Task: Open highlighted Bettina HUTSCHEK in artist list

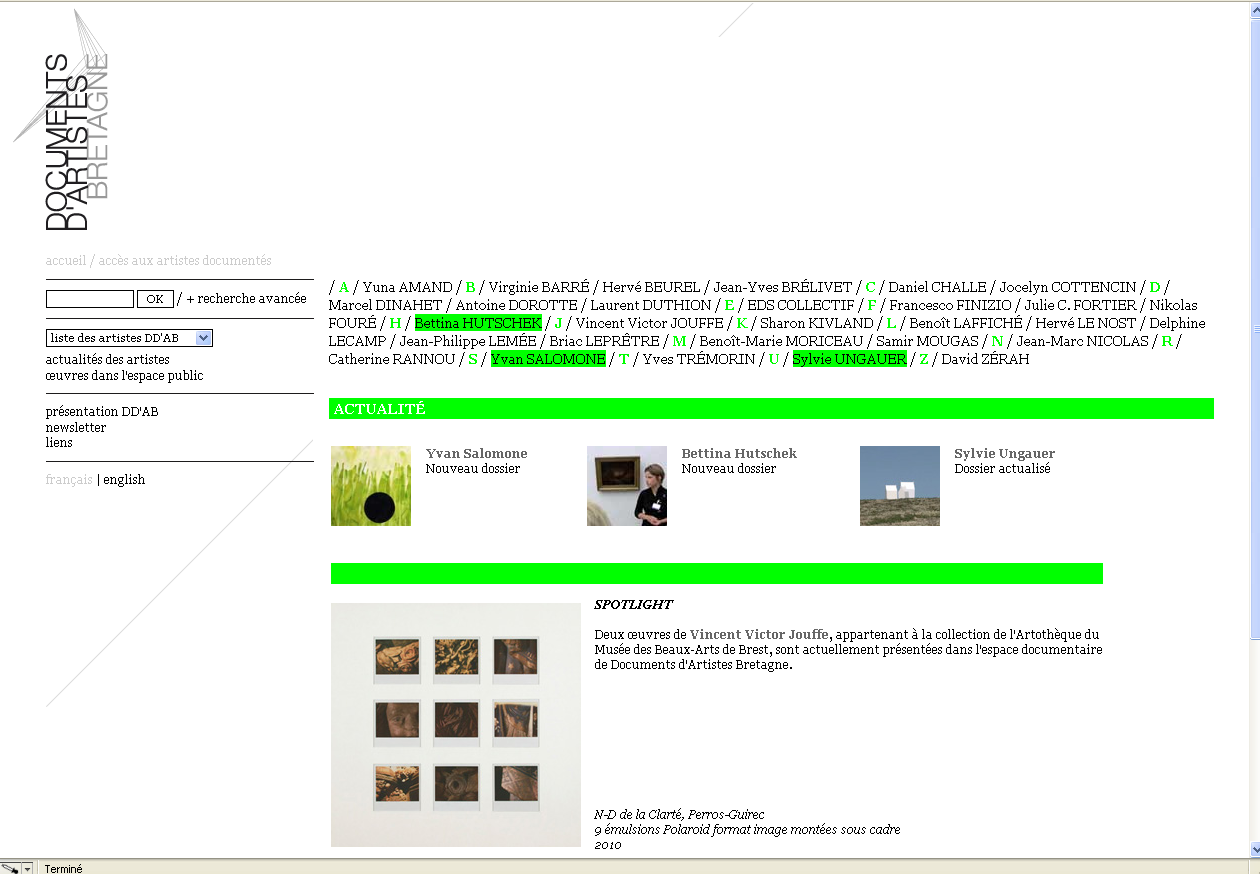Action: (x=478, y=323)
